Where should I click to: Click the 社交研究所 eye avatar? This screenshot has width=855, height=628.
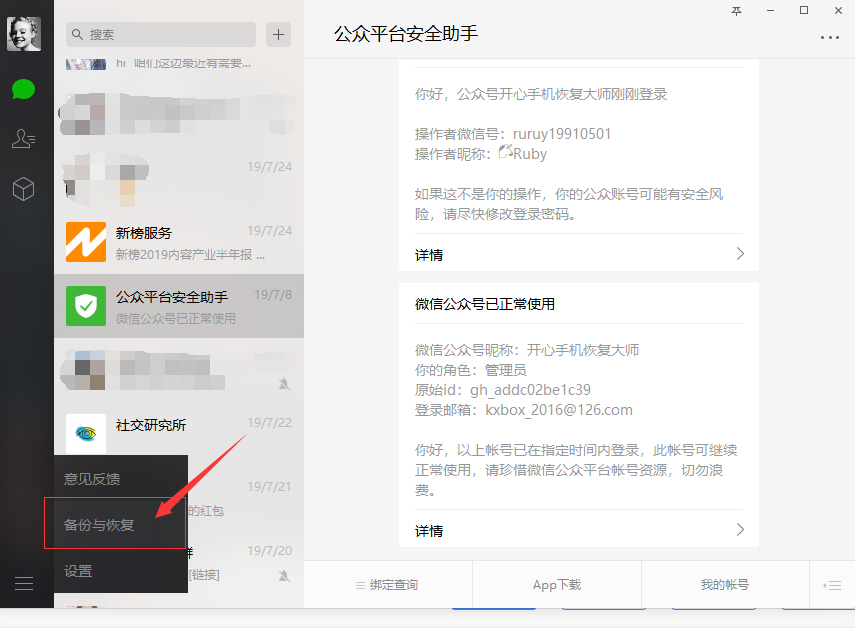pyautogui.click(x=86, y=433)
